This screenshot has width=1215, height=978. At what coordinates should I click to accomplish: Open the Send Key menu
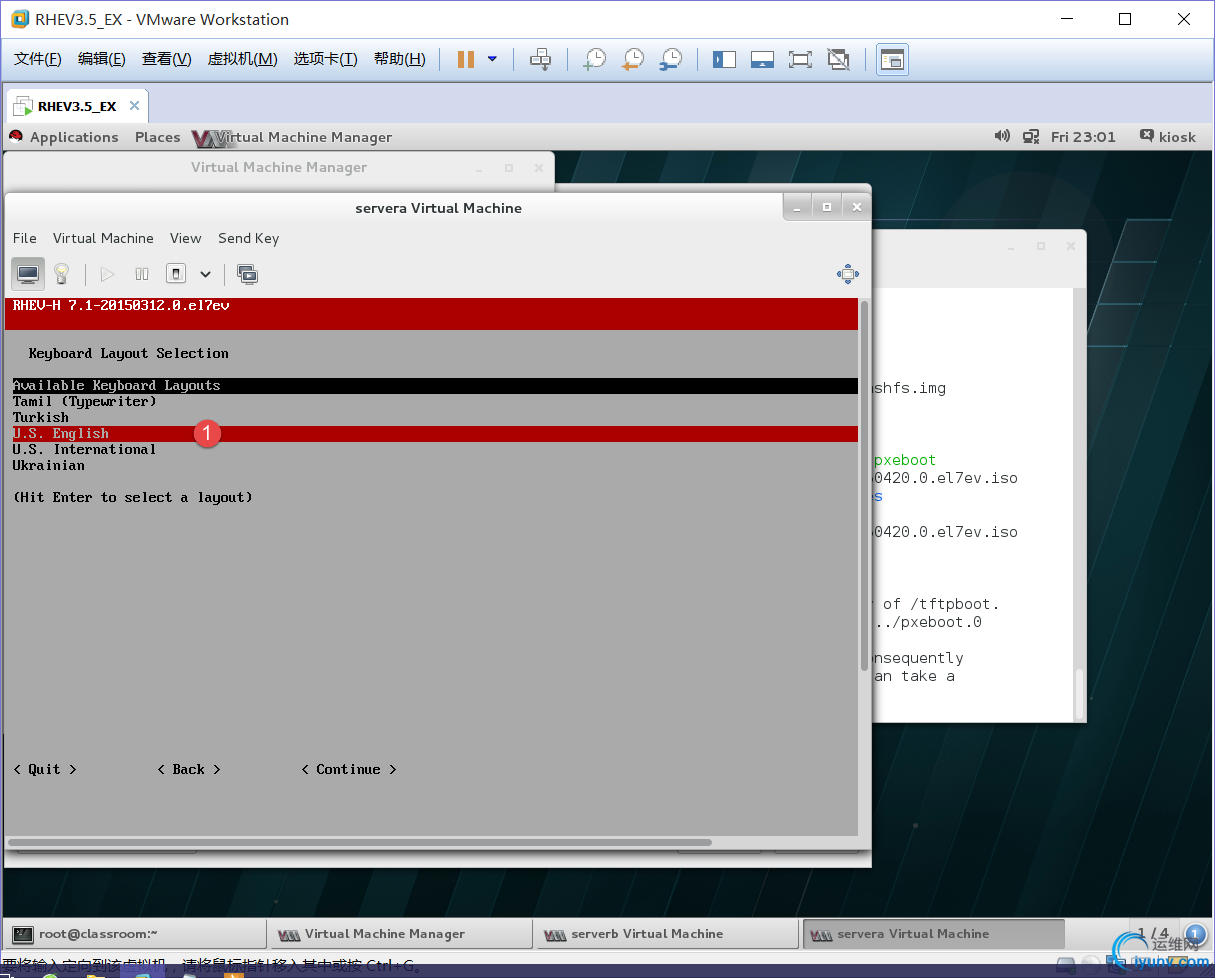tap(249, 238)
